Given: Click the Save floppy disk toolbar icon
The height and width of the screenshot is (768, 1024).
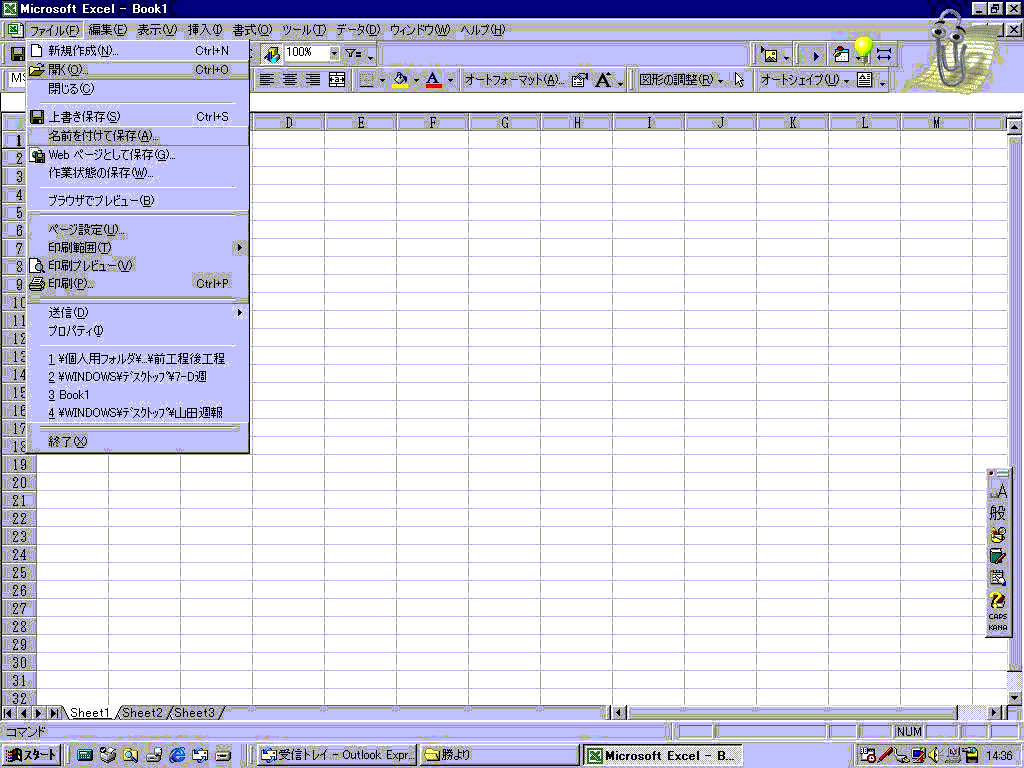Looking at the screenshot, I should tap(18, 54).
